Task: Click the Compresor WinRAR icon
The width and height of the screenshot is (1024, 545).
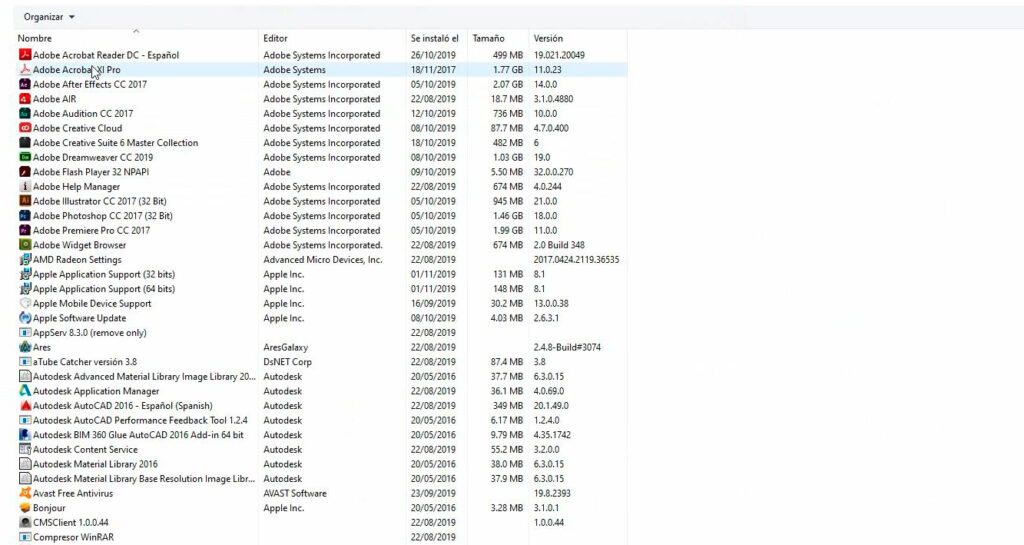Action: (25, 537)
